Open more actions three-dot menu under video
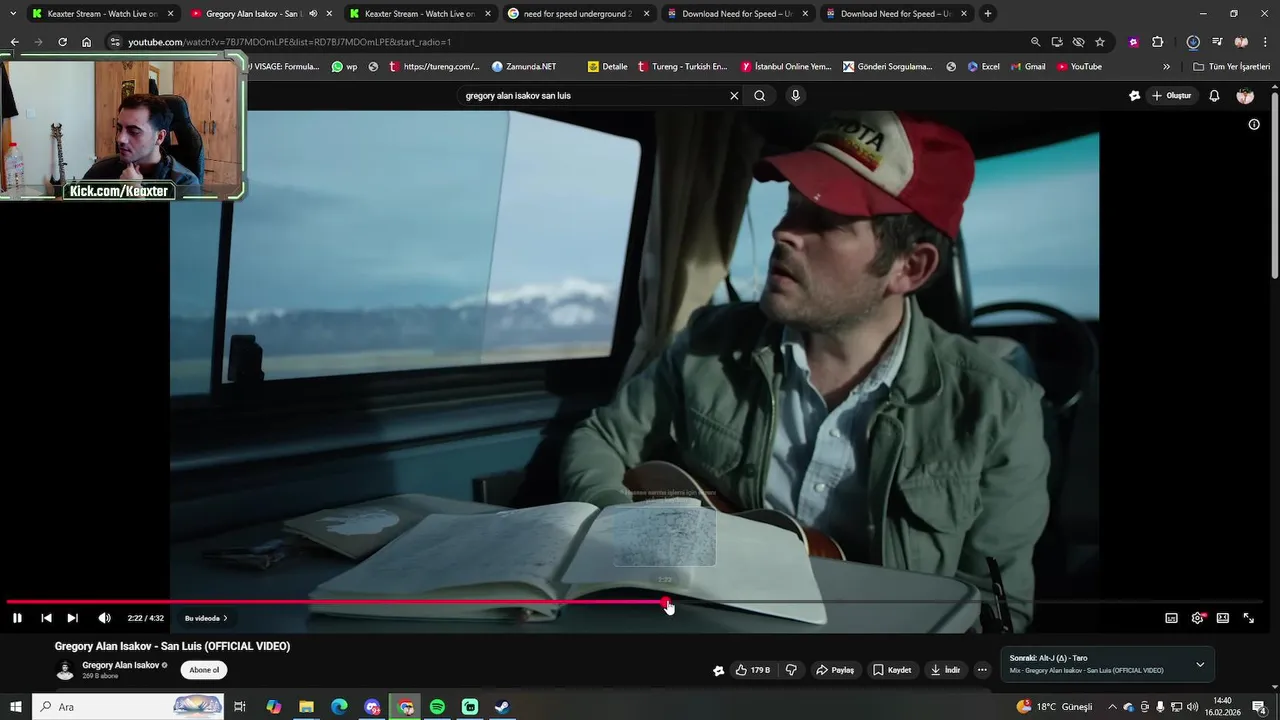Image resolution: width=1280 pixels, height=720 pixels. click(982, 670)
